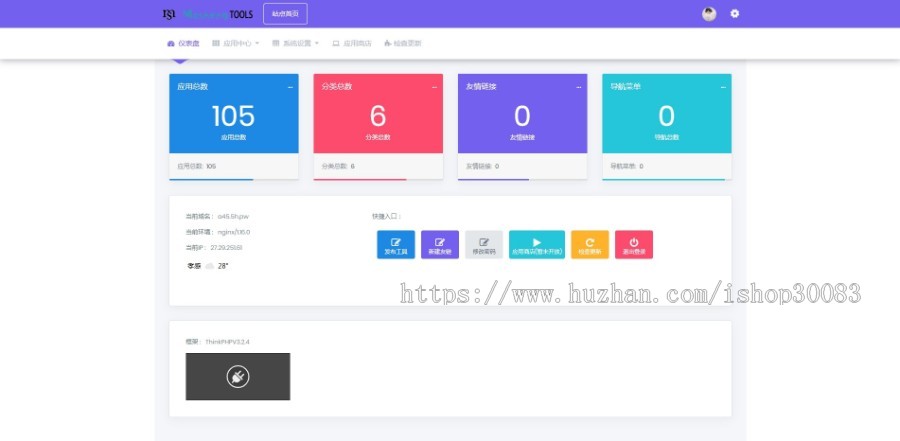This screenshot has height=441, width=900.
Task: Open the 应用商店 menu item
Action: (x=352, y=44)
